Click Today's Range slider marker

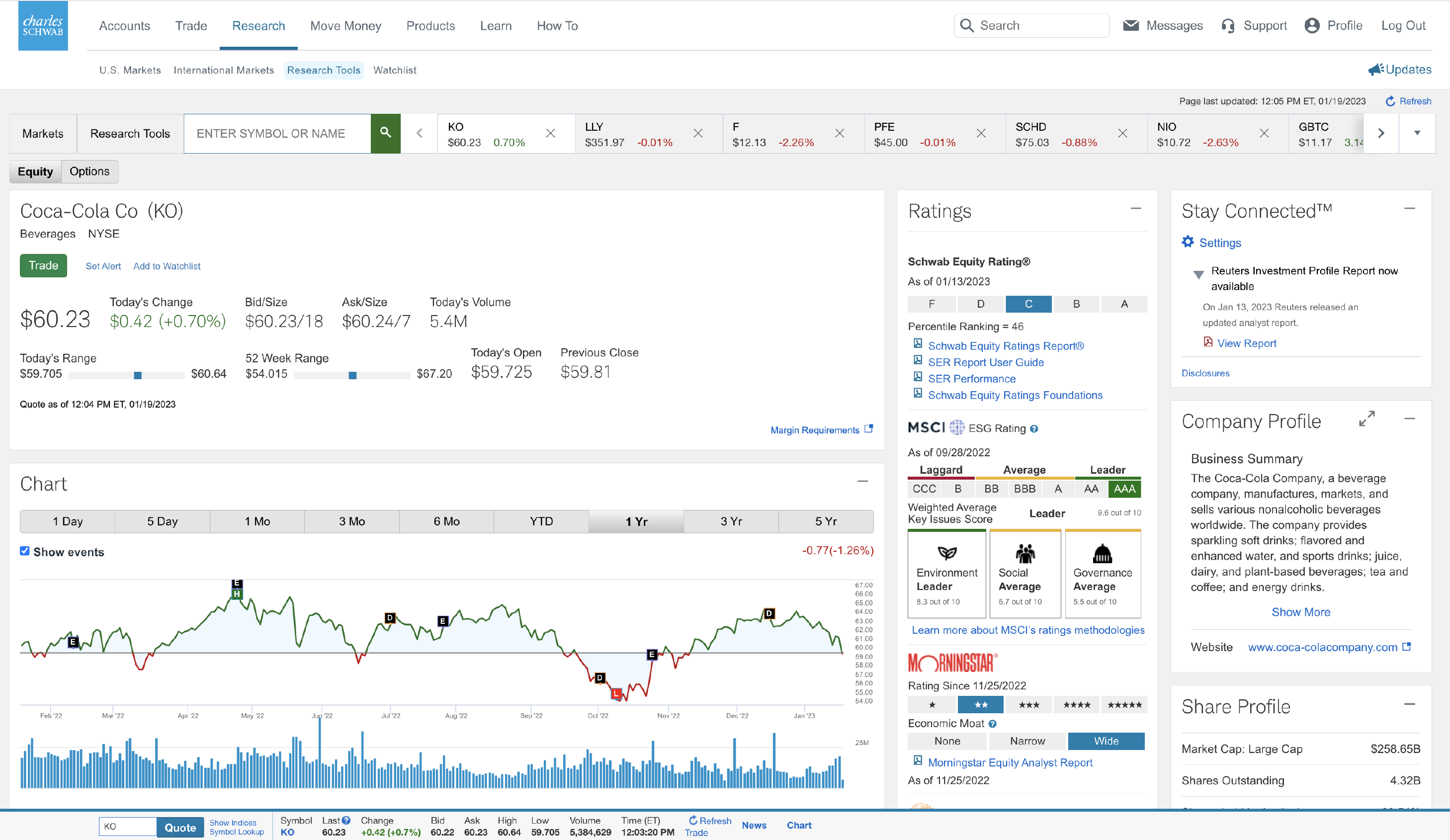138,375
